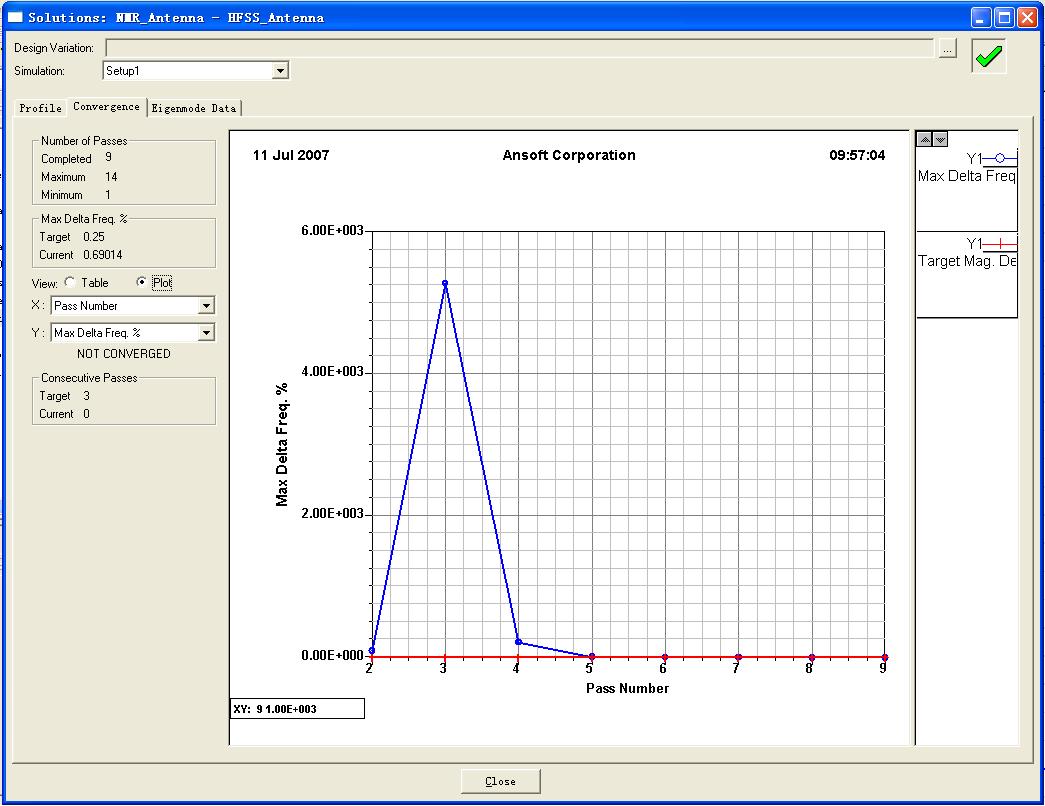Select the Plot view radio button
This screenshot has width=1045, height=806.
coord(141,282)
